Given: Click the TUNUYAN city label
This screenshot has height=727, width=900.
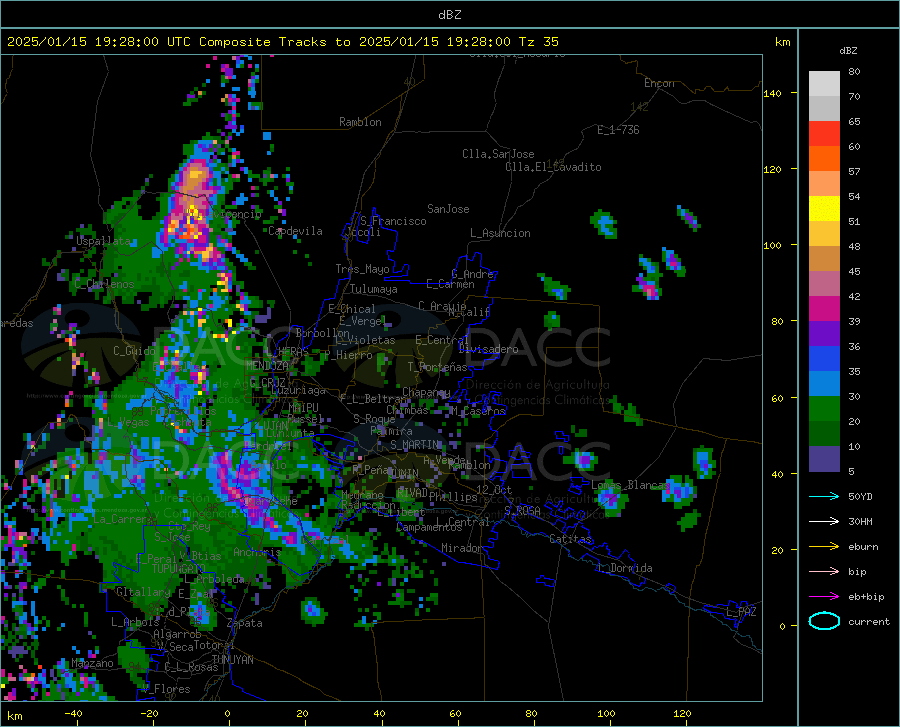Looking at the screenshot, I should point(232,660).
